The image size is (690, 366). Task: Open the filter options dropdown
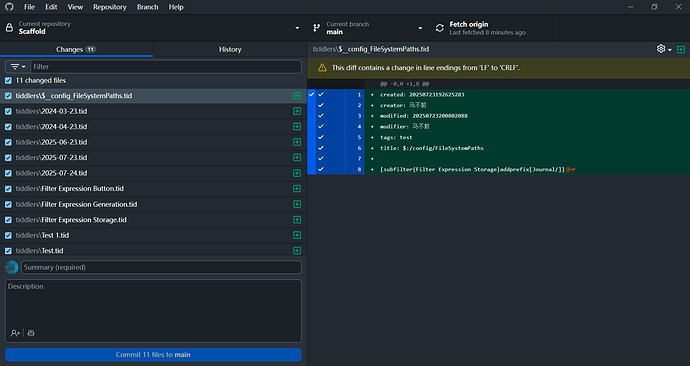(18, 67)
